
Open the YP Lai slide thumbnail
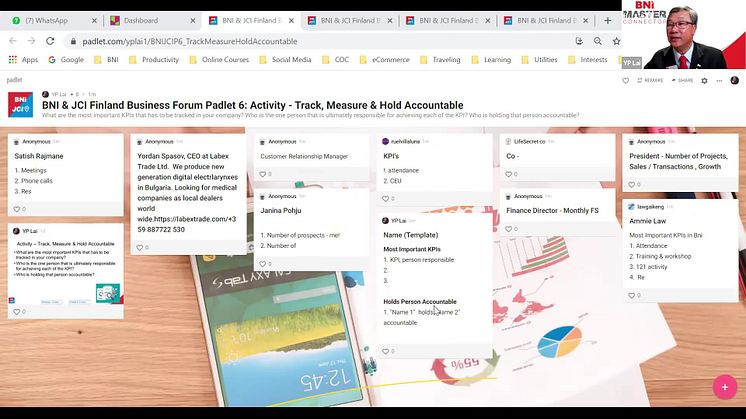[66, 272]
